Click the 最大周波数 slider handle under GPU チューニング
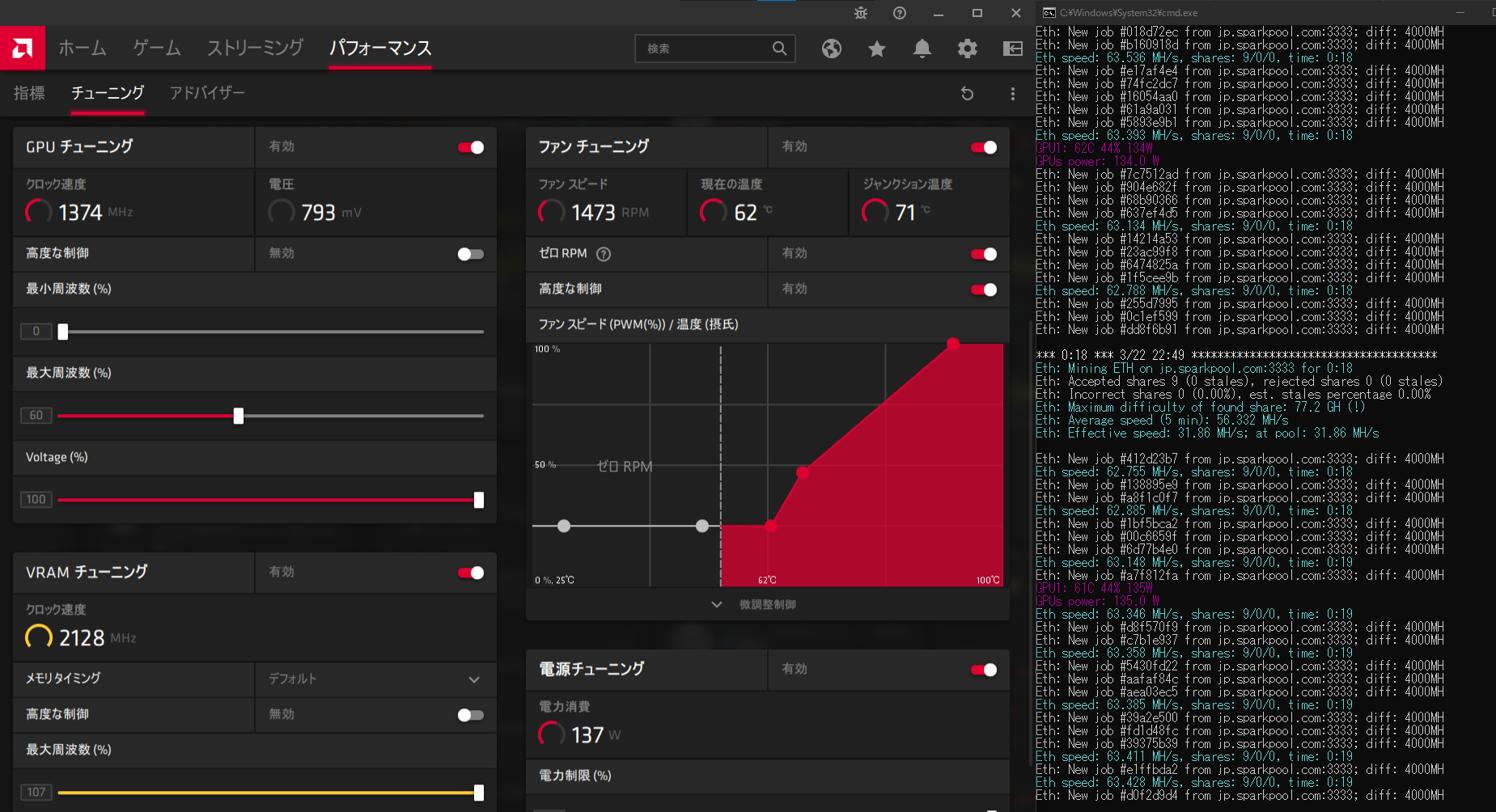This screenshot has height=812, width=1496. point(238,416)
